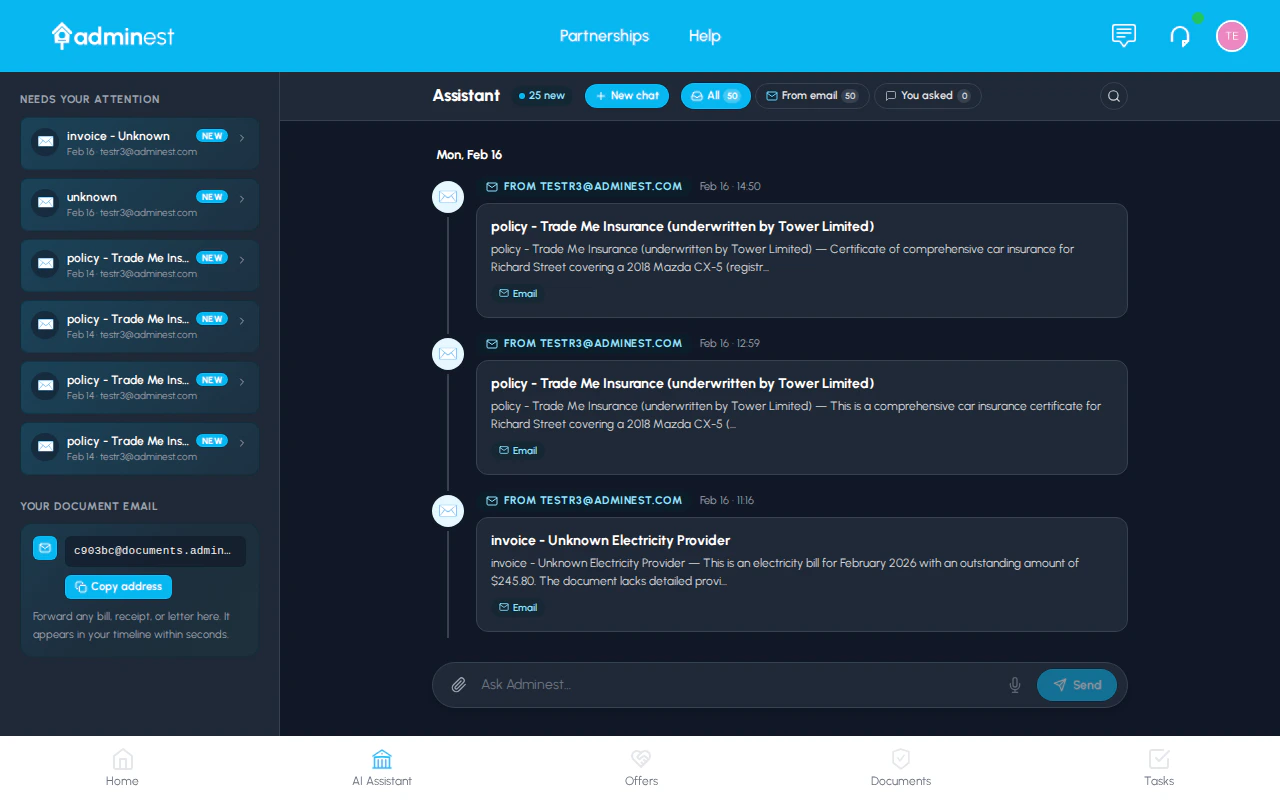The height and width of the screenshot is (800, 1280).
Task: Click the paperclip attach icon
Action: point(459,685)
